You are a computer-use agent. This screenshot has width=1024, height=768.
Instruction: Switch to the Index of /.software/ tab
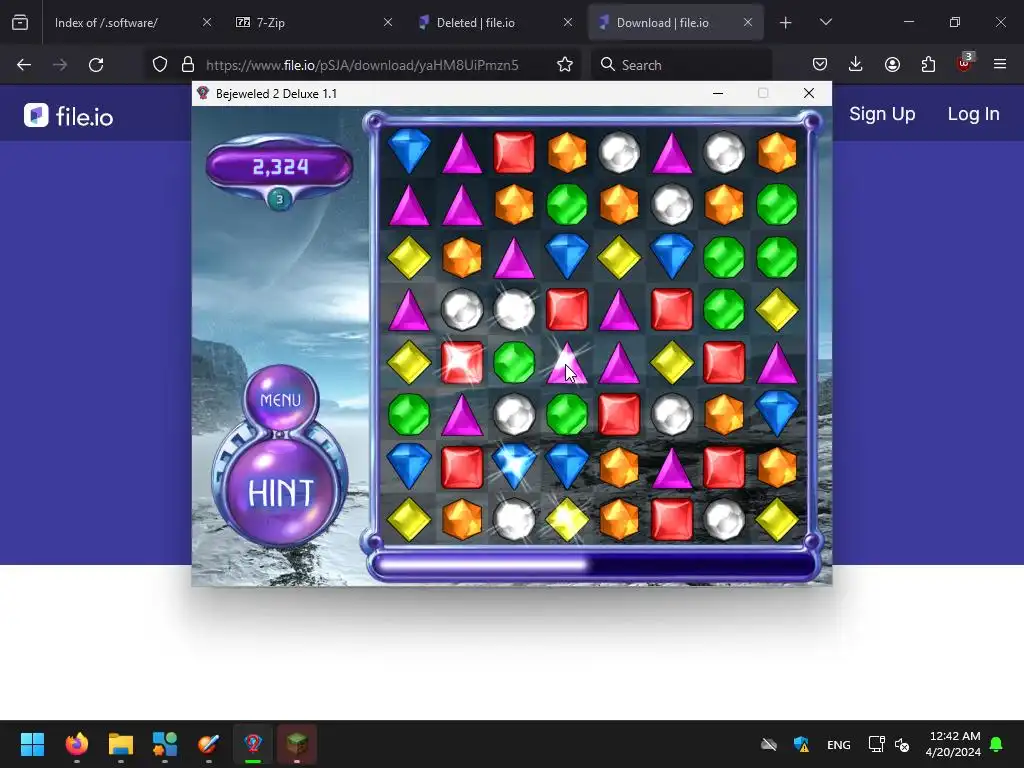tap(131, 22)
